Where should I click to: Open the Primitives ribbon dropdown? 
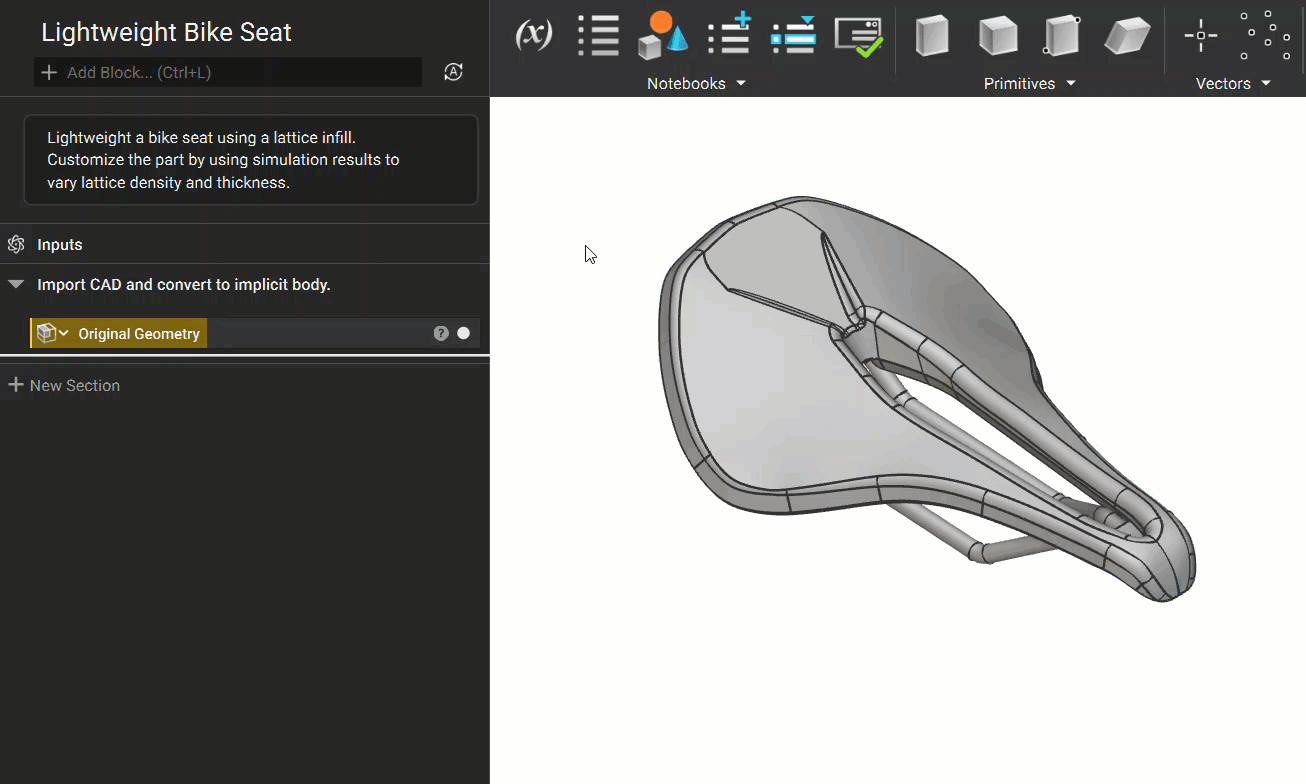pyautogui.click(x=1029, y=84)
